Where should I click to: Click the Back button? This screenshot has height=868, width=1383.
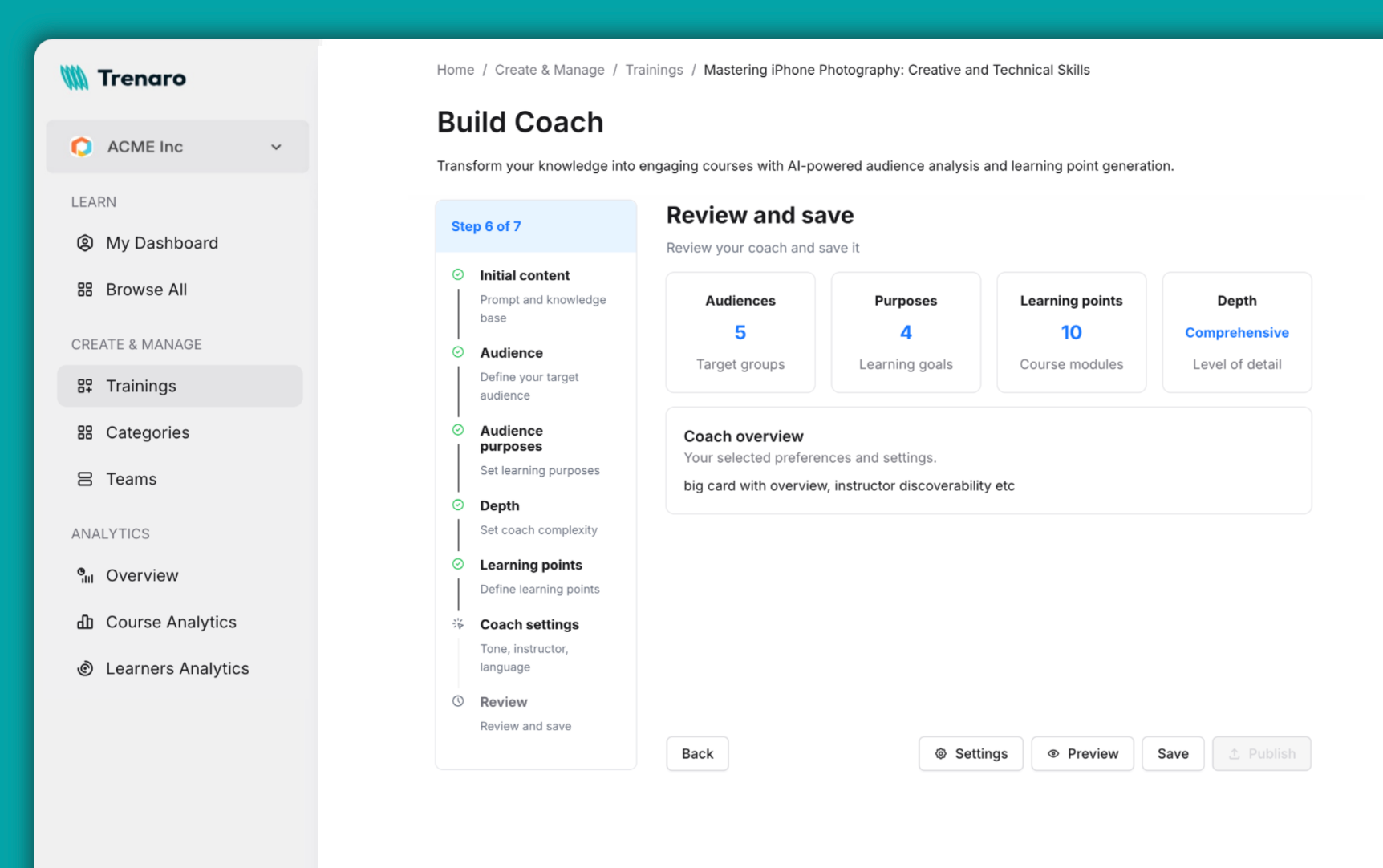pyautogui.click(x=696, y=753)
